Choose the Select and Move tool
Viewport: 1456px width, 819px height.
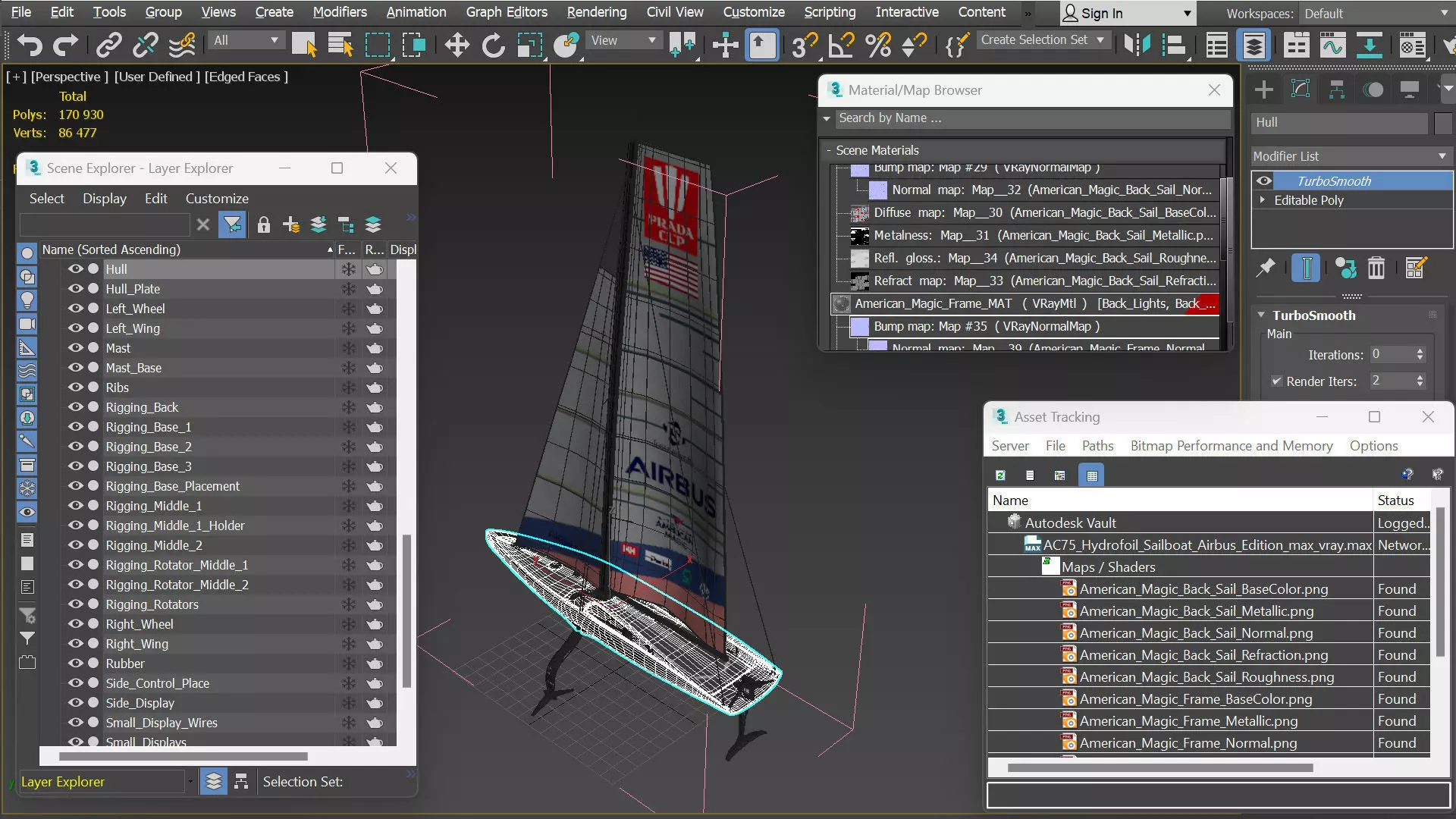pos(457,45)
